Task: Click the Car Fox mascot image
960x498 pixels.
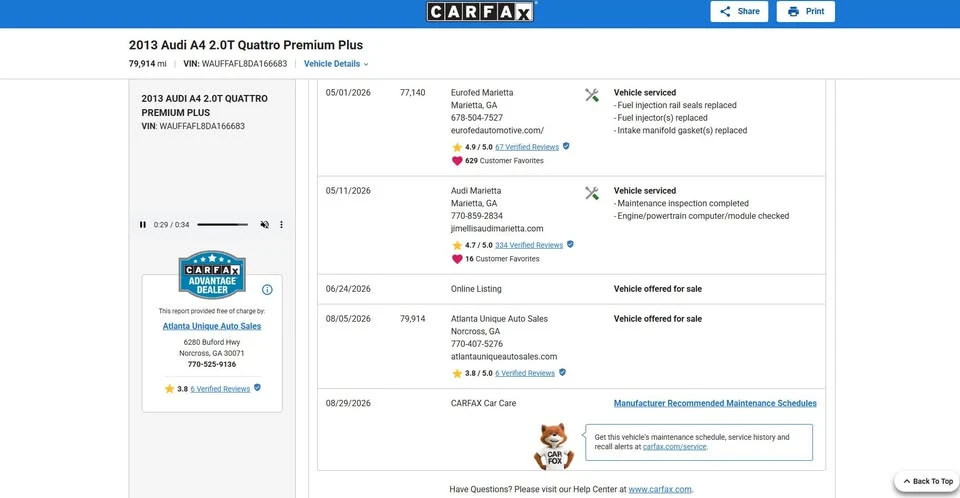Action: click(553, 447)
